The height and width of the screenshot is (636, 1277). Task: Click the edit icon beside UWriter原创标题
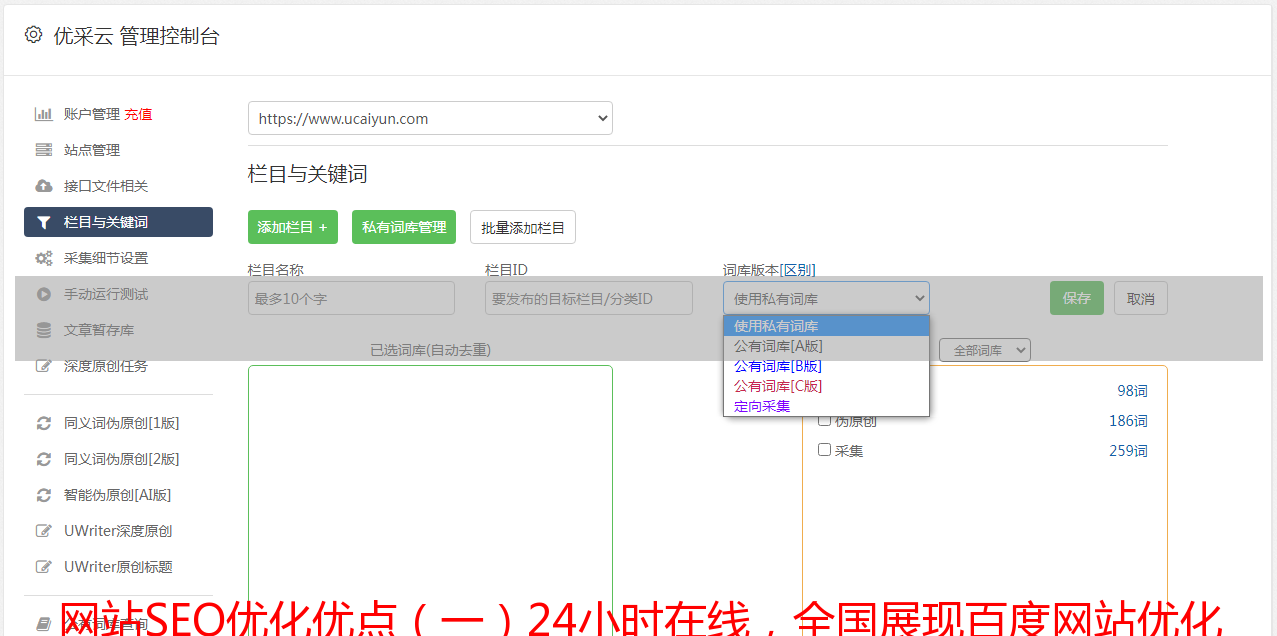[44, 567]
